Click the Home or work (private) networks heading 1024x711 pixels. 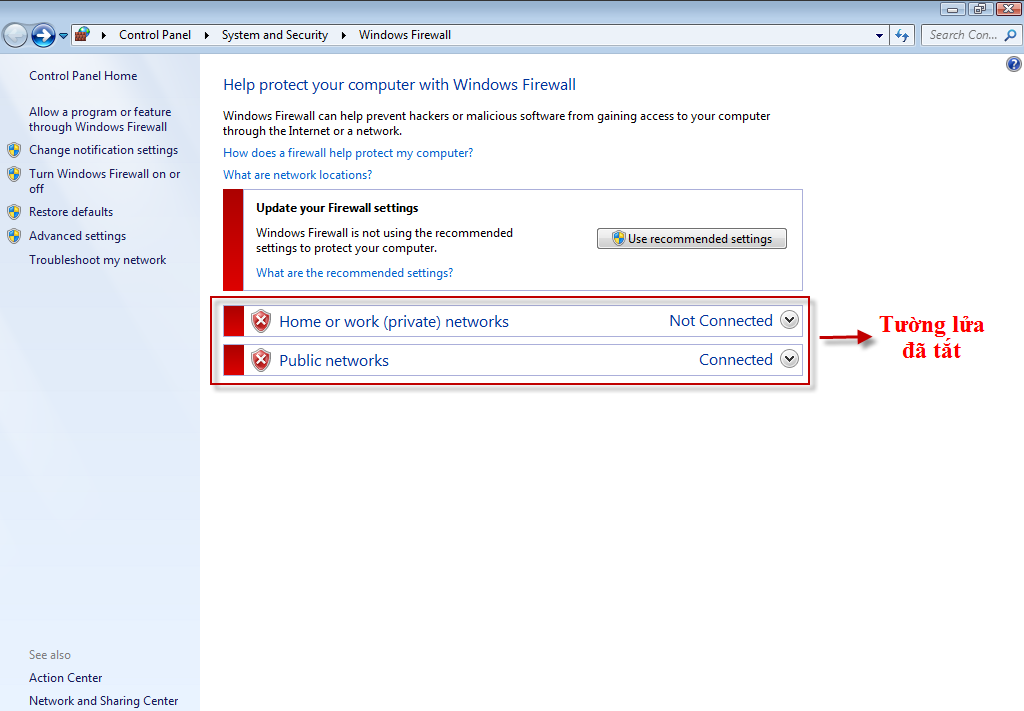point(394,322)
